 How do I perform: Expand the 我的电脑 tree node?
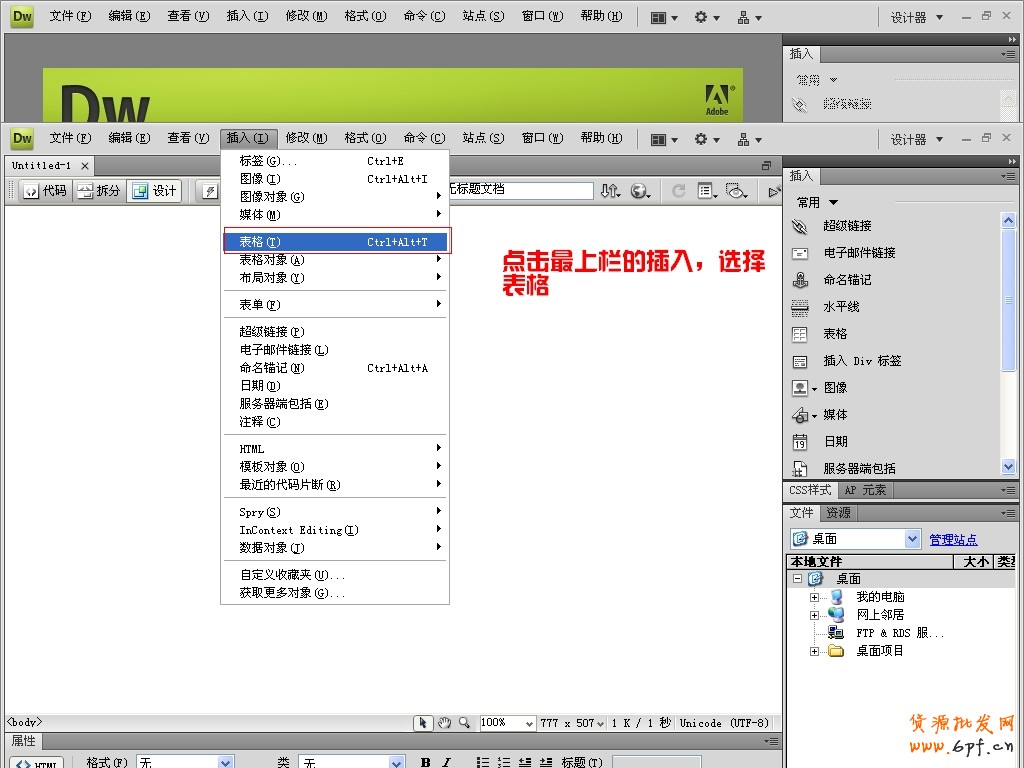coord(816,597)
